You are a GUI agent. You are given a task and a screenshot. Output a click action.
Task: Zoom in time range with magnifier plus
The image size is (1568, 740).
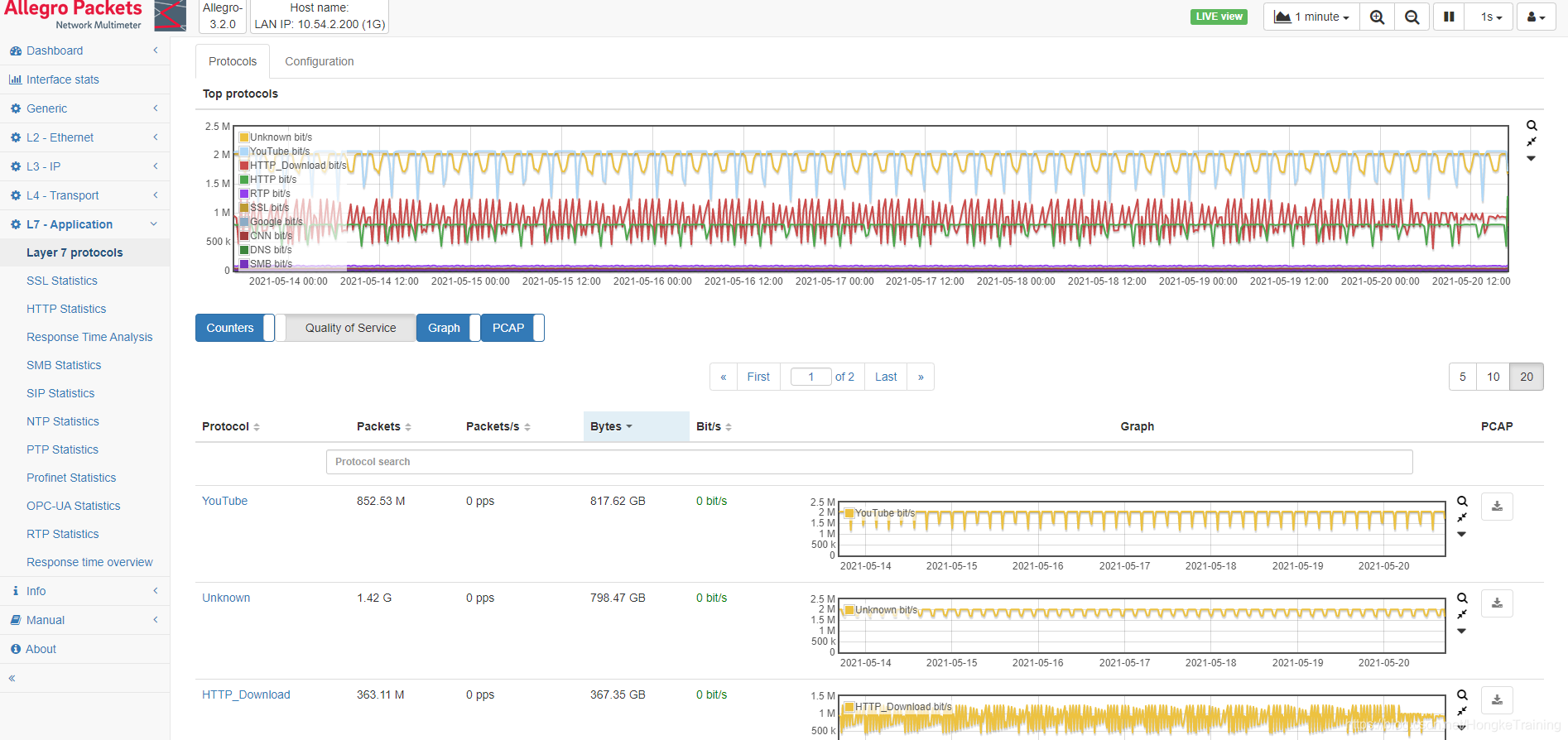coord(1378,17)
